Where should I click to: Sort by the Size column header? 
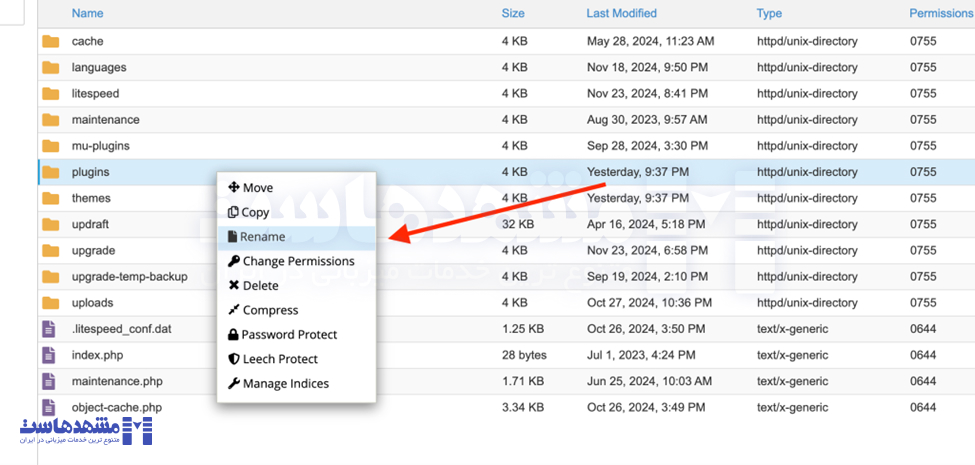513,14
